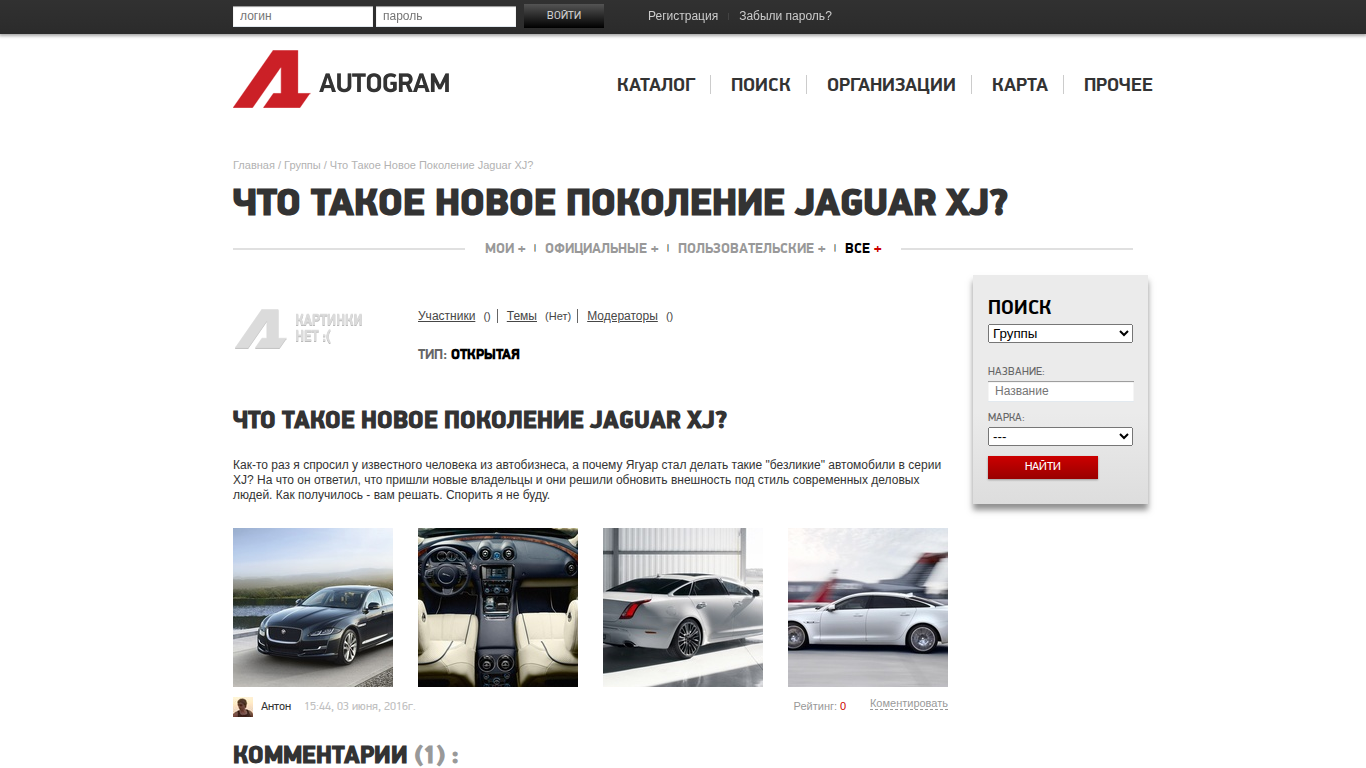Click the red Найти search button
Image resolution: width=1366 pixels, height=768 pixels.
tap(1043, 467)
